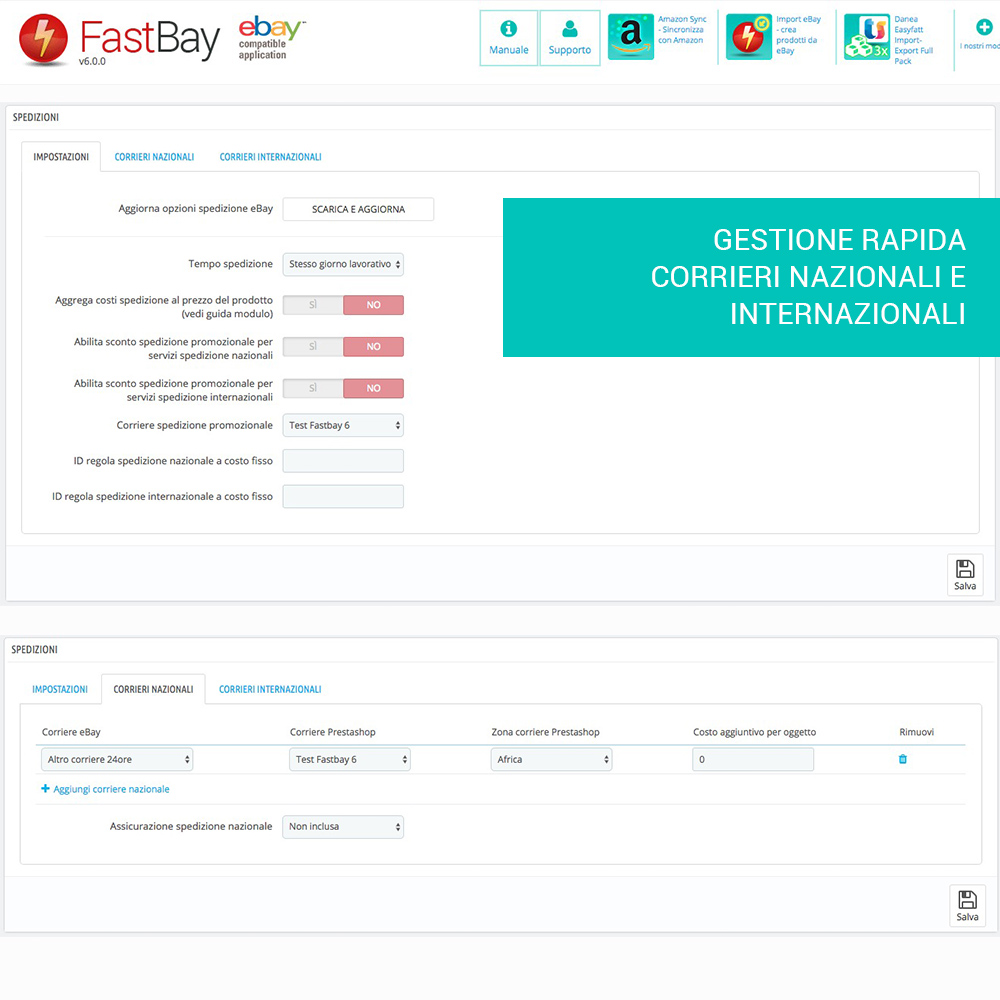The image size is (1000, 1000).
Task: Open Import eBay module icon
Action: click(x=749, y=37)
